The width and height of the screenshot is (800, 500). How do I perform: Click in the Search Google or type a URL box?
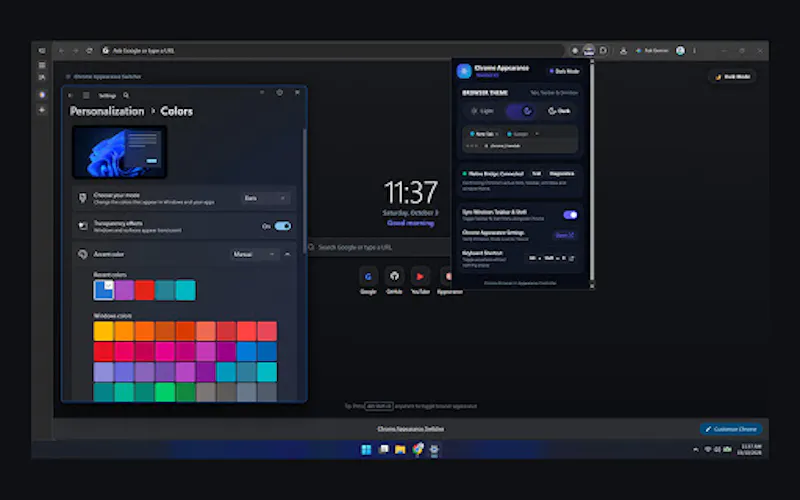click(x=380, y=247)
